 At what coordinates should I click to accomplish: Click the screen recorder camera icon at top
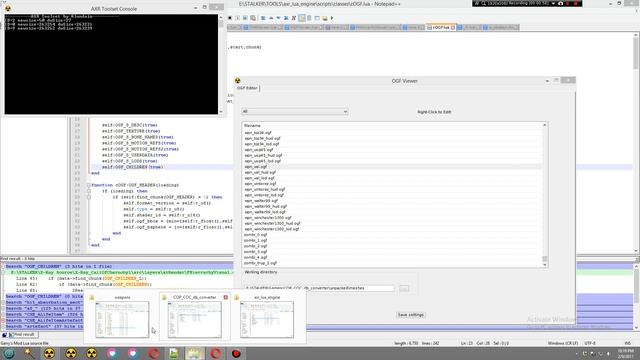coord(560,3)
